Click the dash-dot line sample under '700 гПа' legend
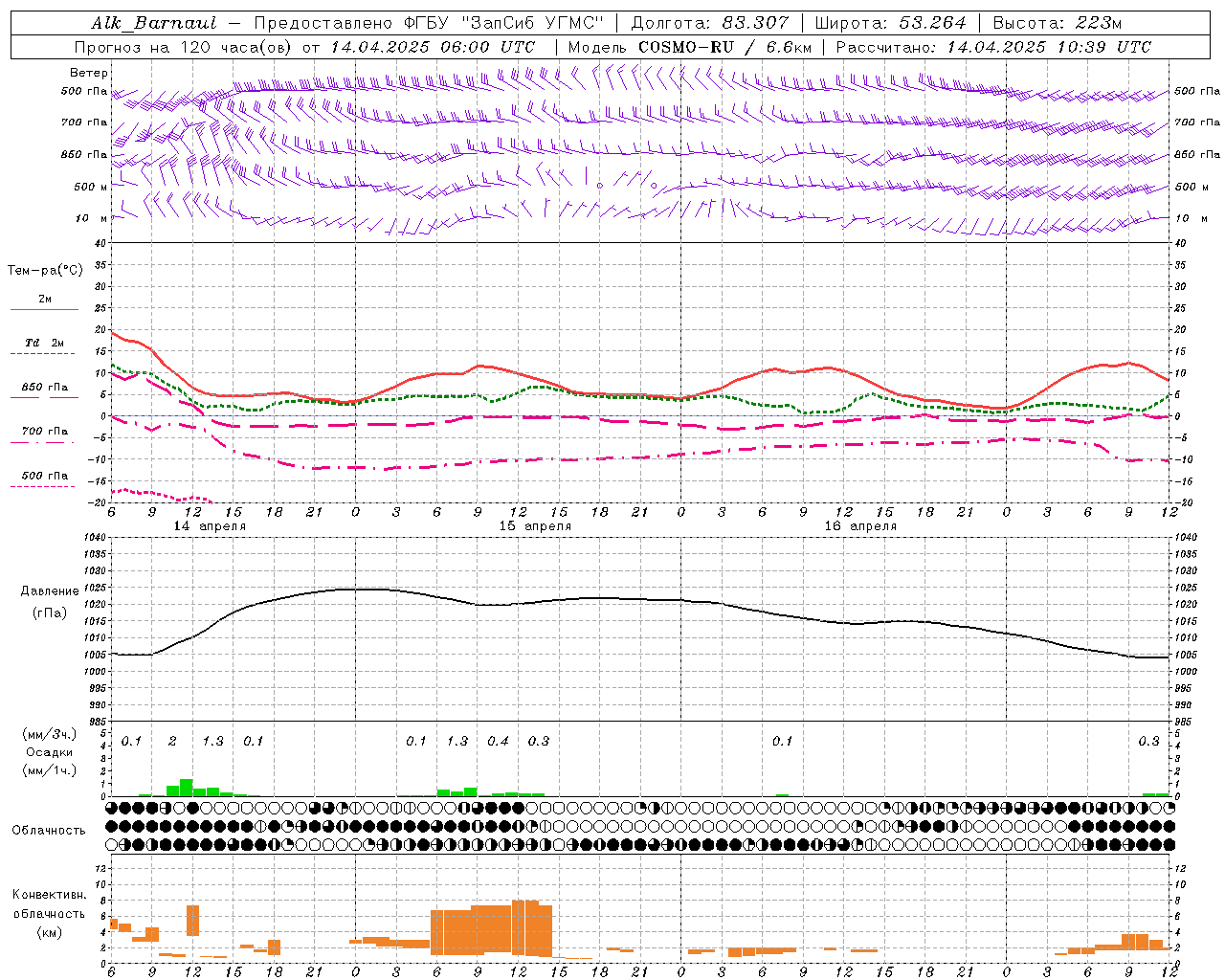The width and height of the screenshot is (1225, 980). (x=44, y=443)
